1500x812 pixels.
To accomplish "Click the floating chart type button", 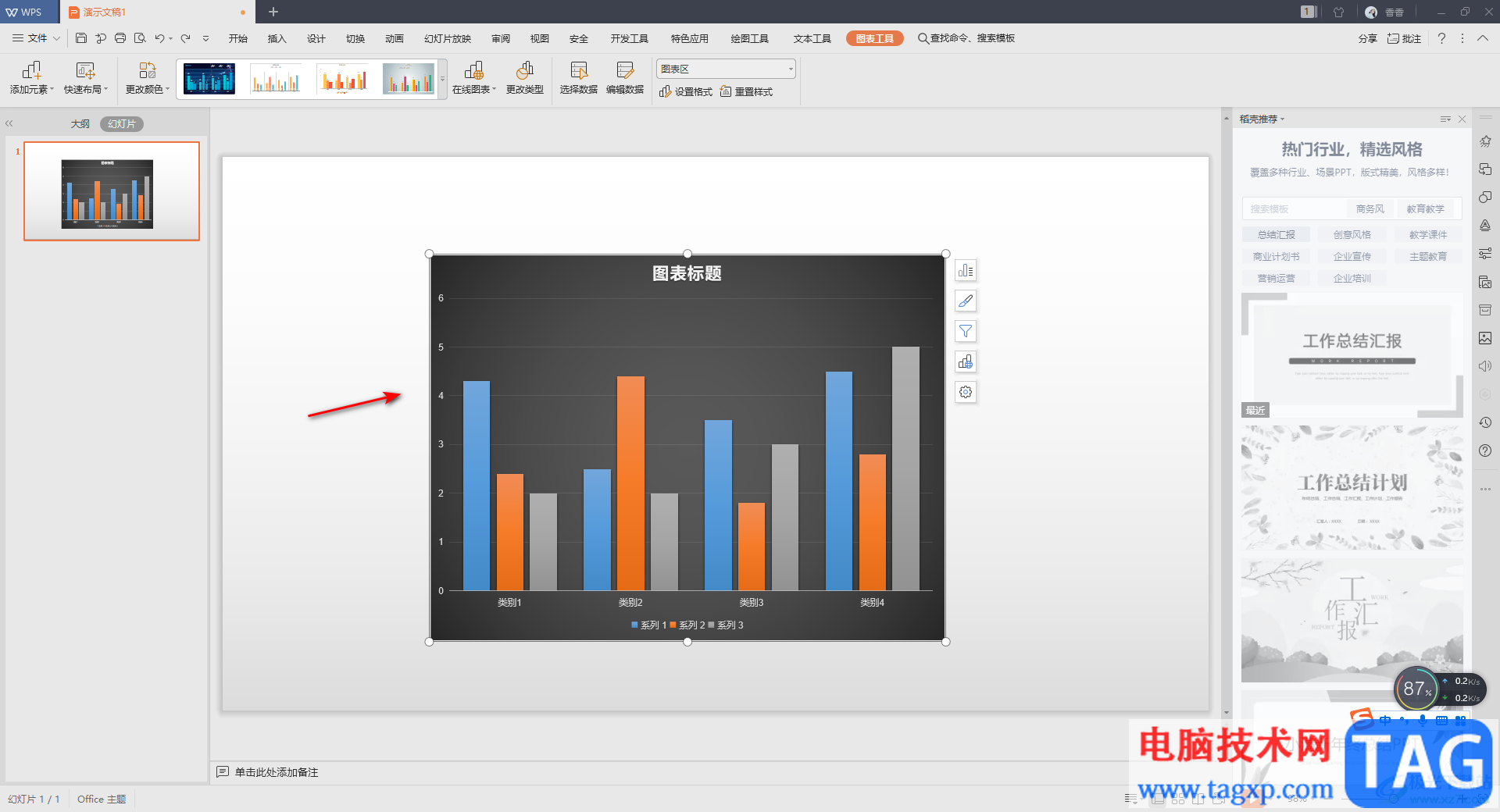I will click(x=966, y=361).
